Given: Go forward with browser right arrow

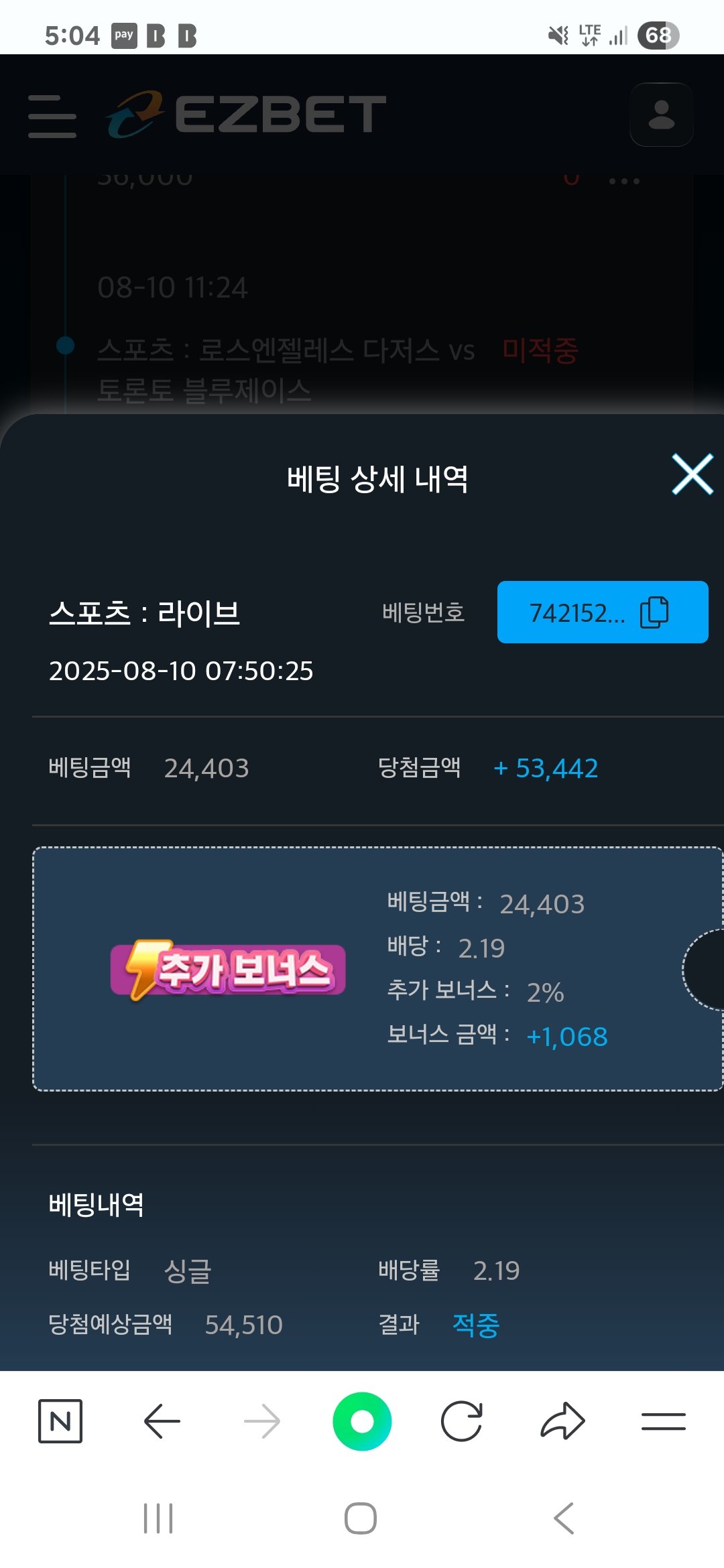Looking at the screenshot, I should click(262, 1421).
